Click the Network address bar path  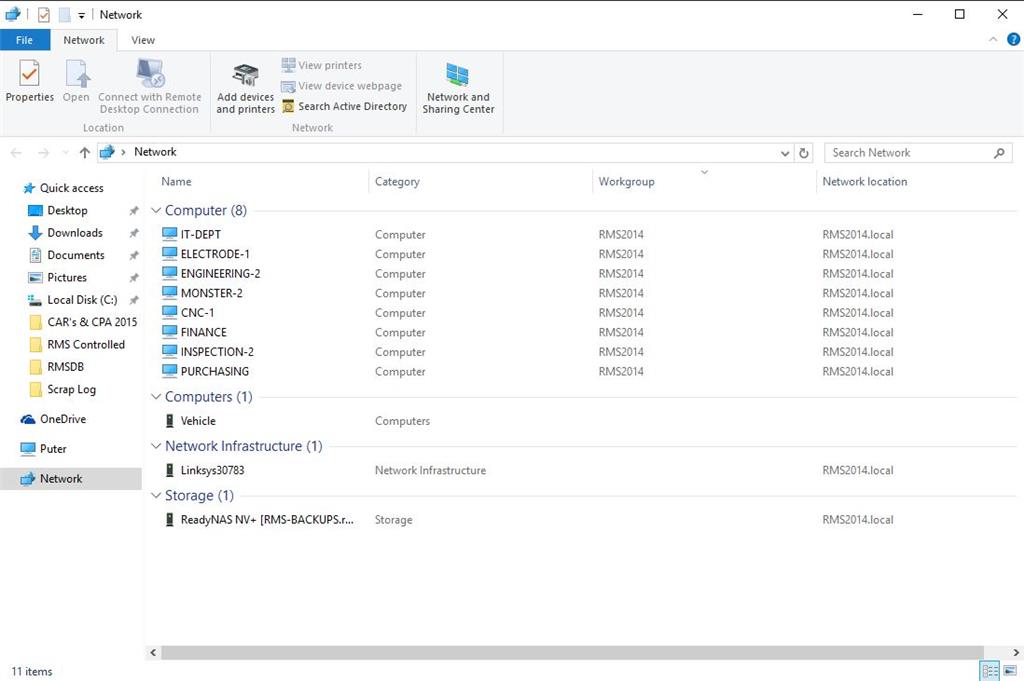(155, 152)
